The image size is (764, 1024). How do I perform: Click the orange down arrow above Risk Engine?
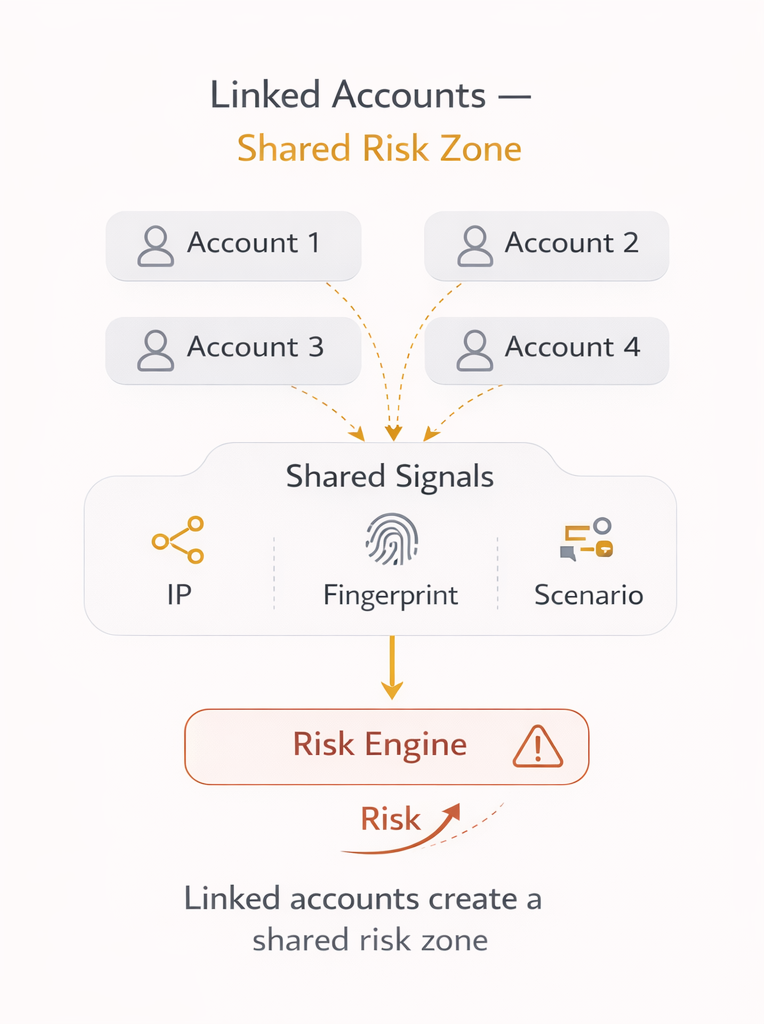pyautogui.click(x=392, y=668)
